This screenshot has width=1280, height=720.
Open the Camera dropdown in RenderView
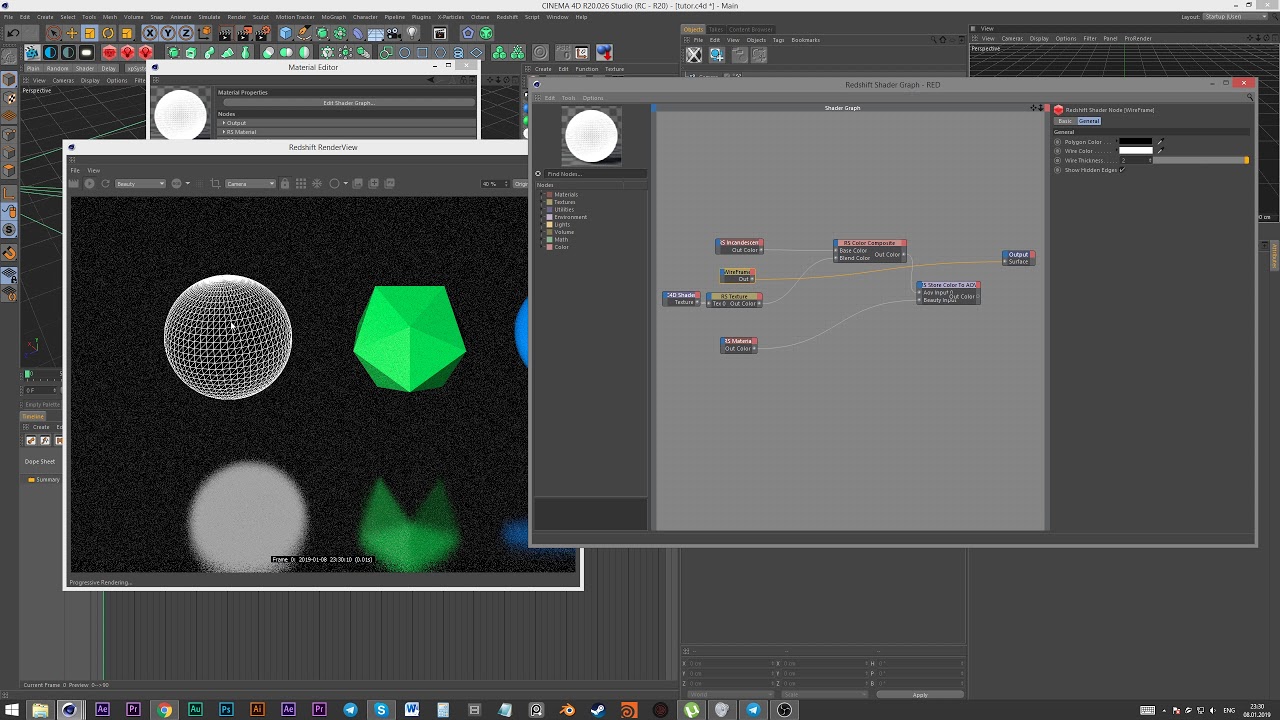[250, 184]
